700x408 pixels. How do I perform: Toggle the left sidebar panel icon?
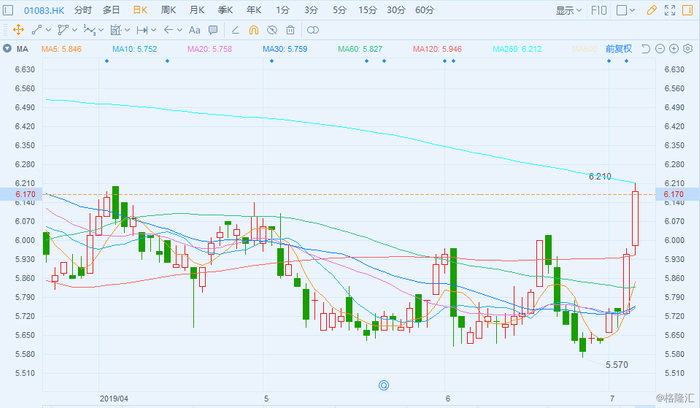(8, 10)
